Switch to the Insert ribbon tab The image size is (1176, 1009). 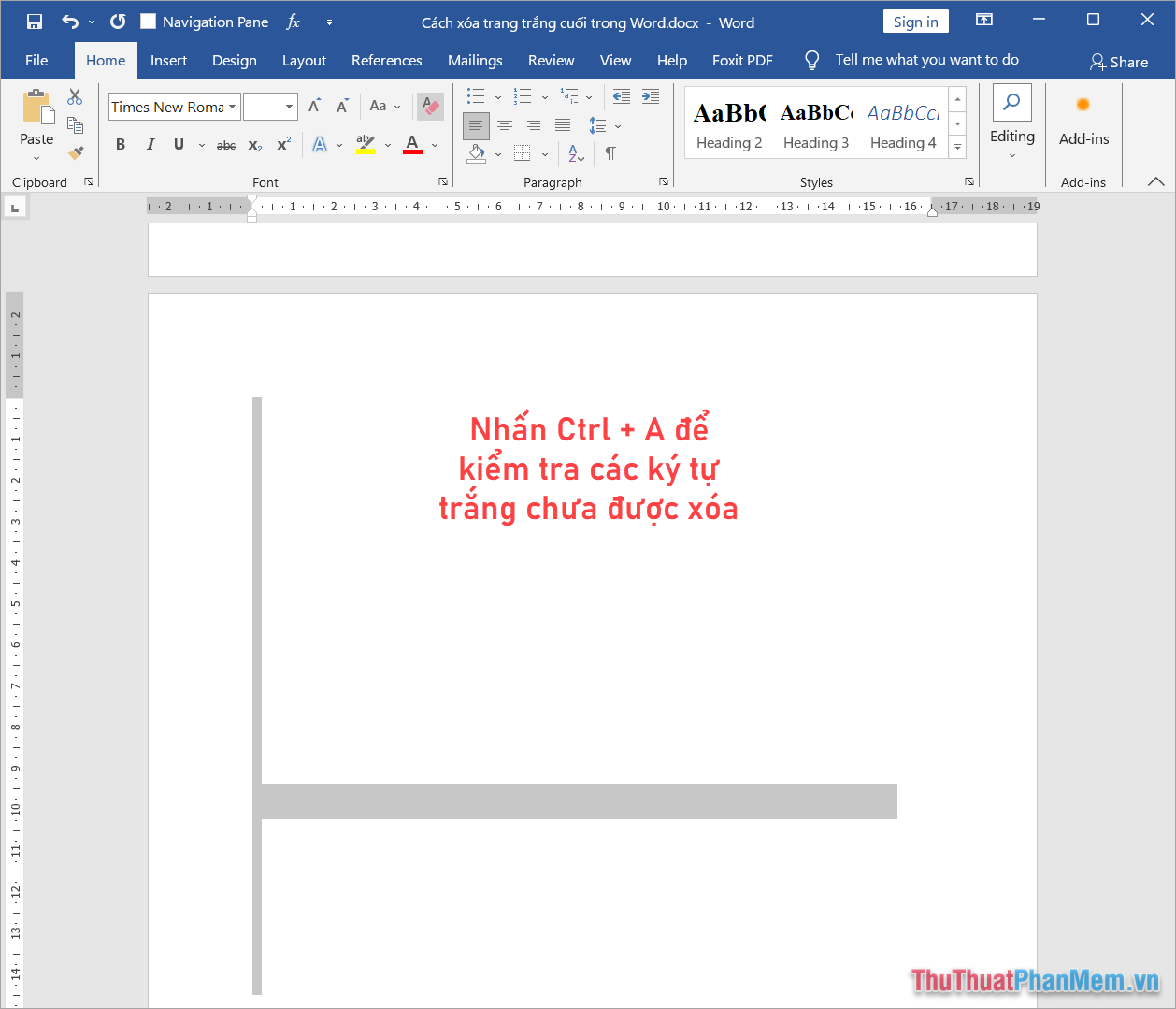pyautogui.click(x=168, y=60)
